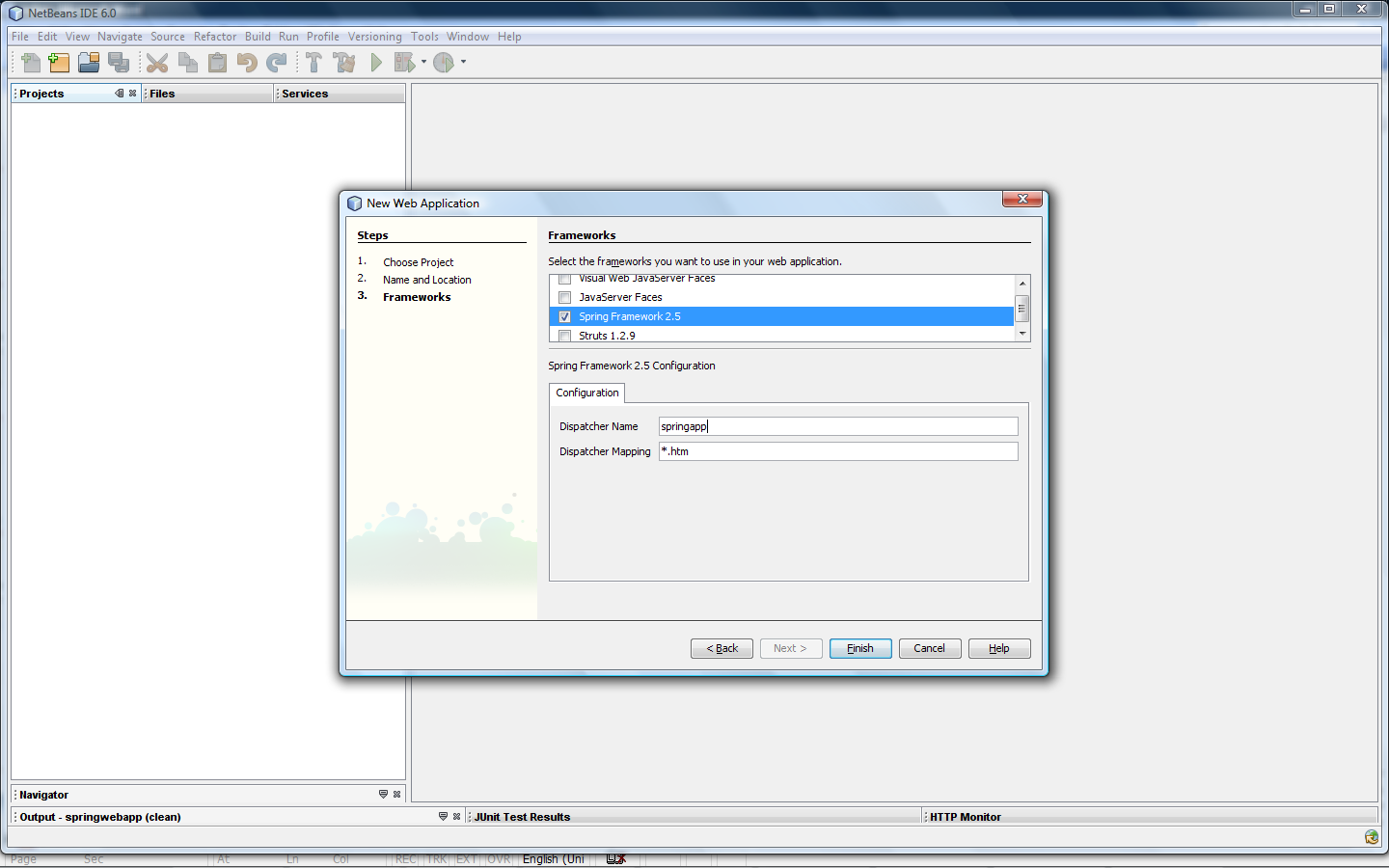Click the Cut scissors icon
This screenshot has width=1389, height=868.
157,63
